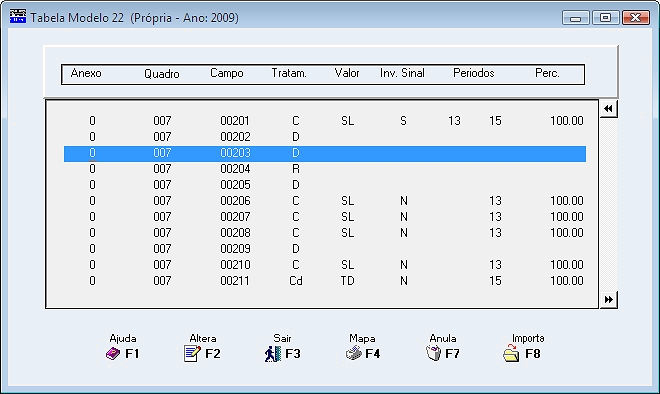The height and width of the screenshot is (394, 660).
Task: Click the Ajuda F1 book icon
Action: tap(113, 354)
